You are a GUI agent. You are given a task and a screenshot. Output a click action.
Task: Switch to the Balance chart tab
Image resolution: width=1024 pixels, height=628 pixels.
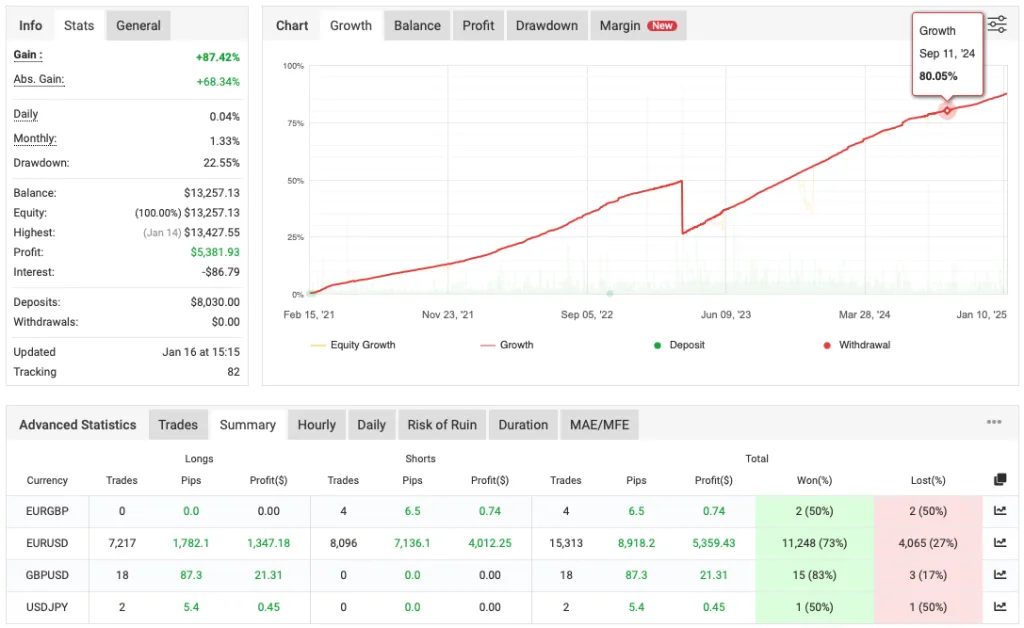(416, 25)
